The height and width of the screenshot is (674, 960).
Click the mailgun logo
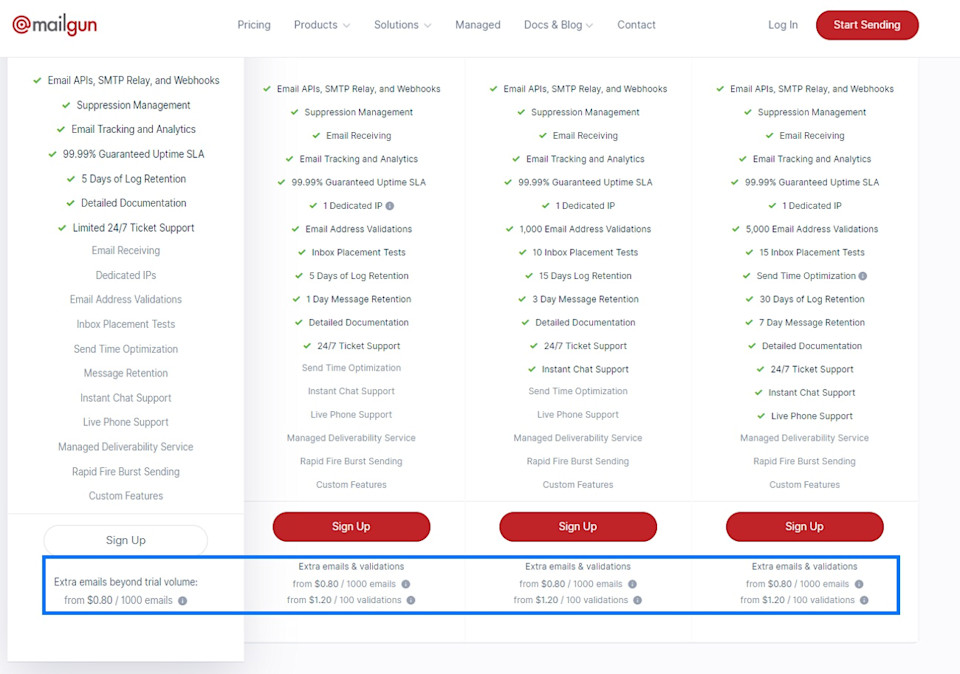(x=54, y=25)
